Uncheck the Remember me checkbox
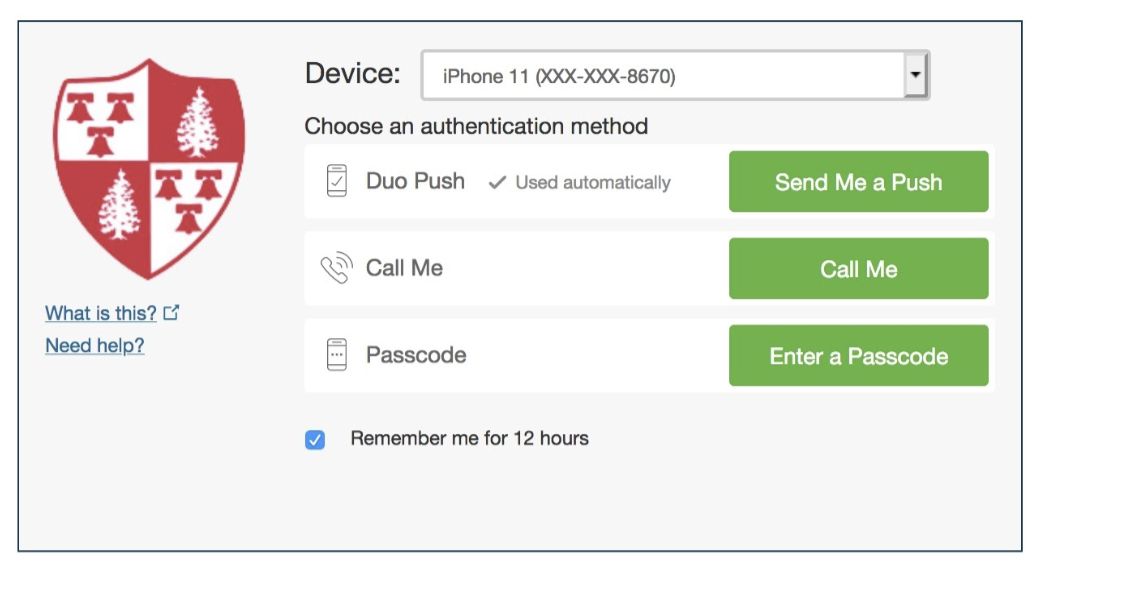1140x592 pixels. click(x=315, y=439)
